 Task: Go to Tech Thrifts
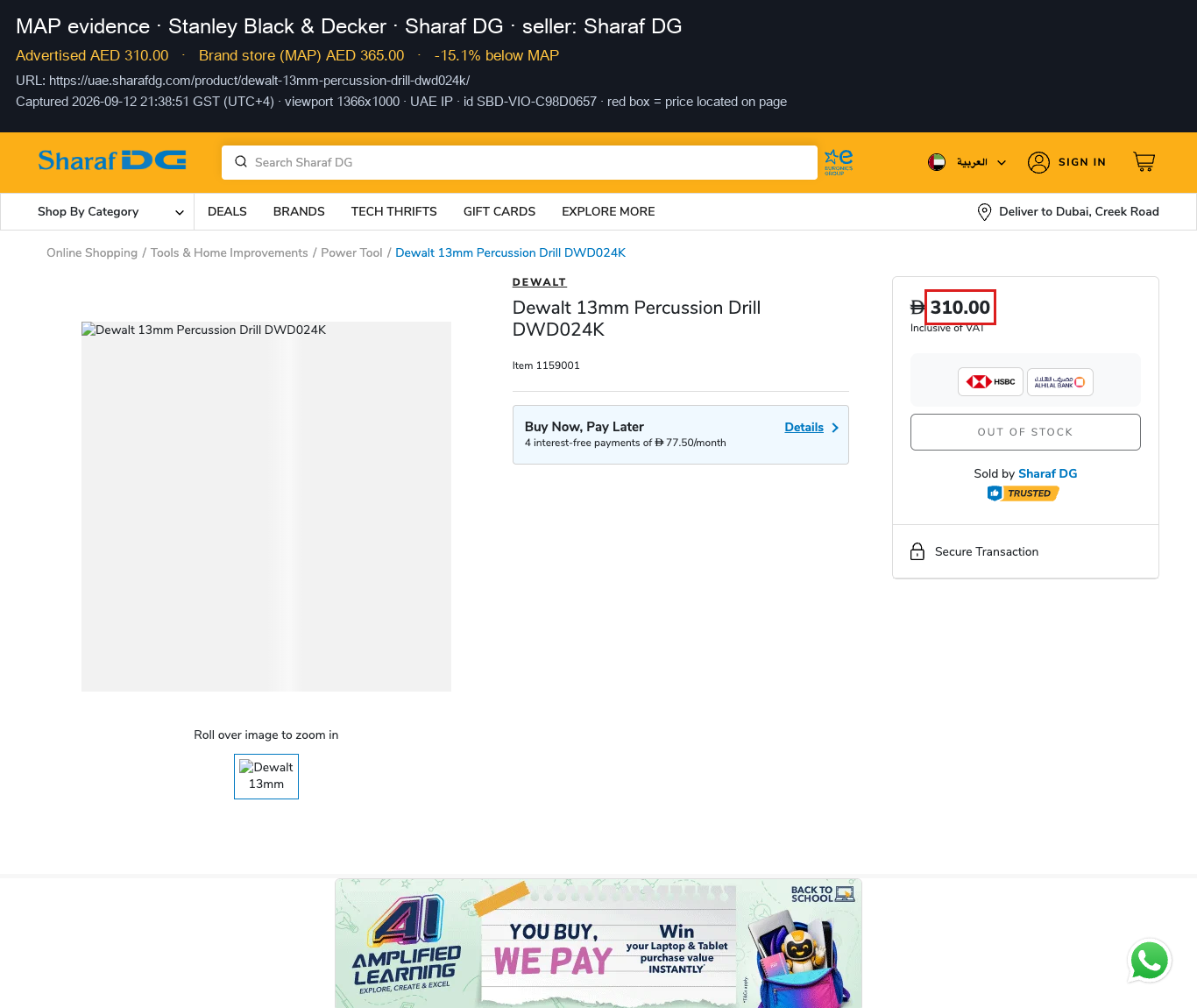pyautogui.click(x=394, y=212)
